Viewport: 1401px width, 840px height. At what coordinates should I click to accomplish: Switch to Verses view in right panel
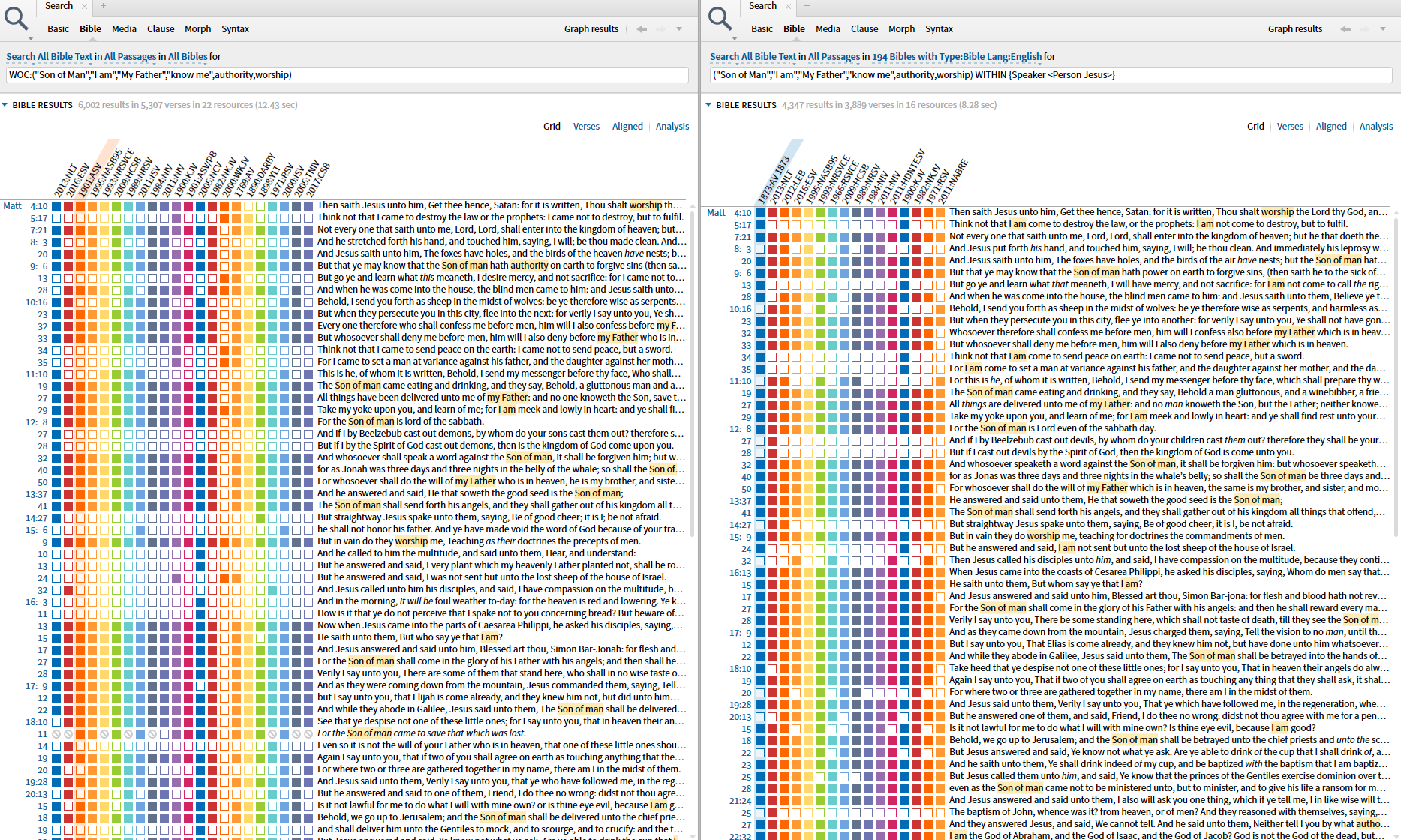tap(1290, 127)
